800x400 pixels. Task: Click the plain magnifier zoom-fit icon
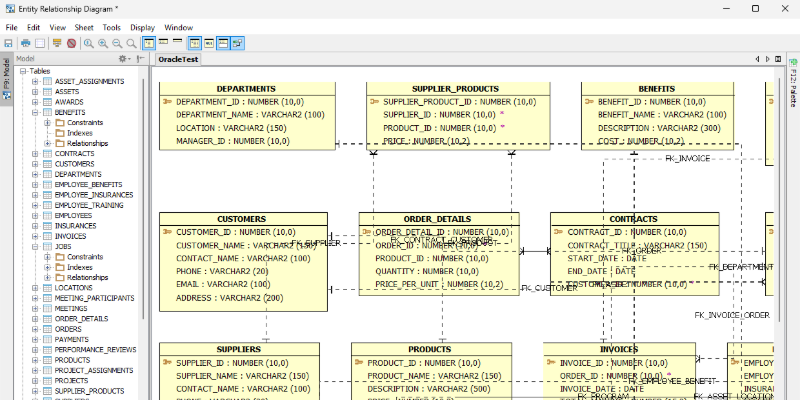click(x=132, y=43)
